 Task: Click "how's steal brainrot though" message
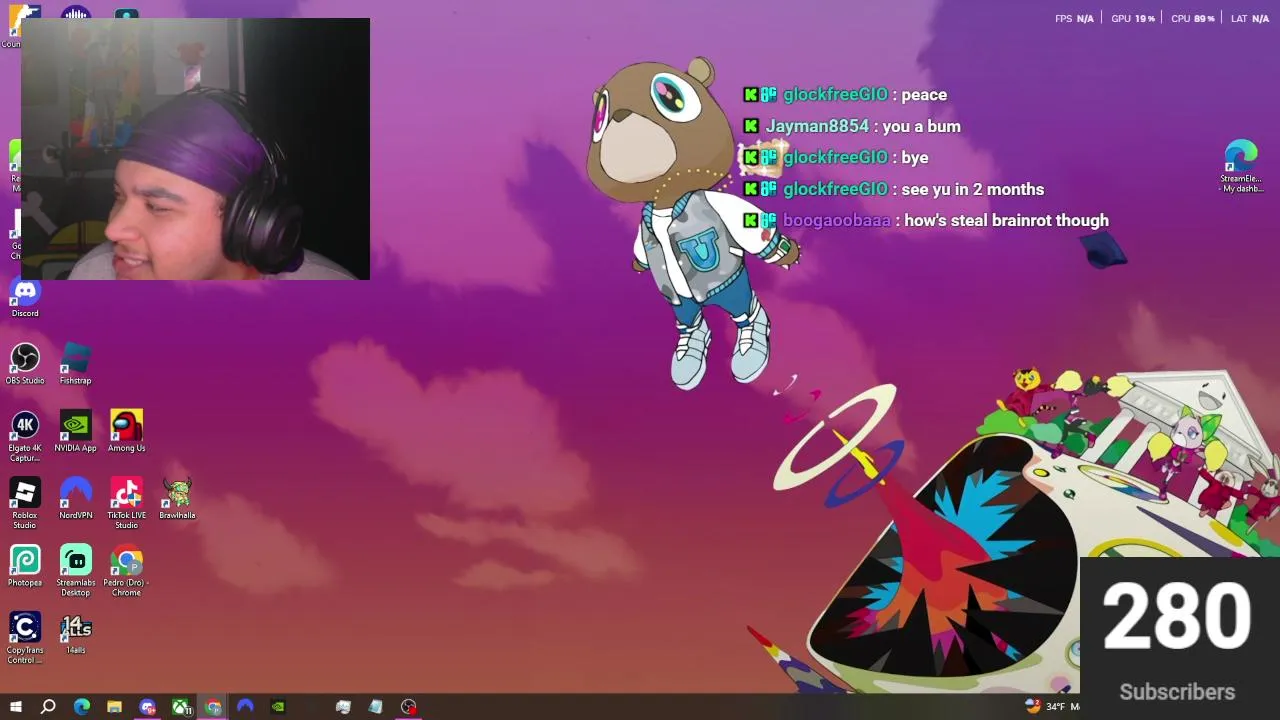pyautogui.click(x=1006, y=220)
